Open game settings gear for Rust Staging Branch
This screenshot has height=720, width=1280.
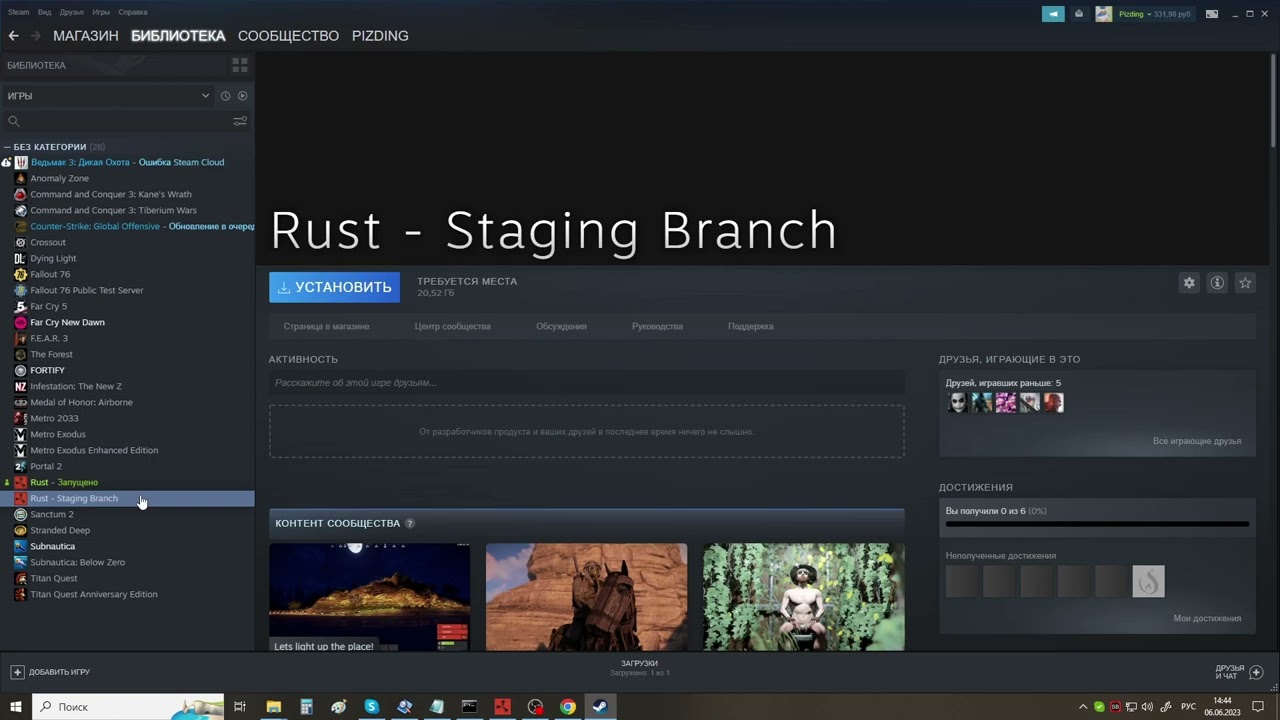(1189, 283)
